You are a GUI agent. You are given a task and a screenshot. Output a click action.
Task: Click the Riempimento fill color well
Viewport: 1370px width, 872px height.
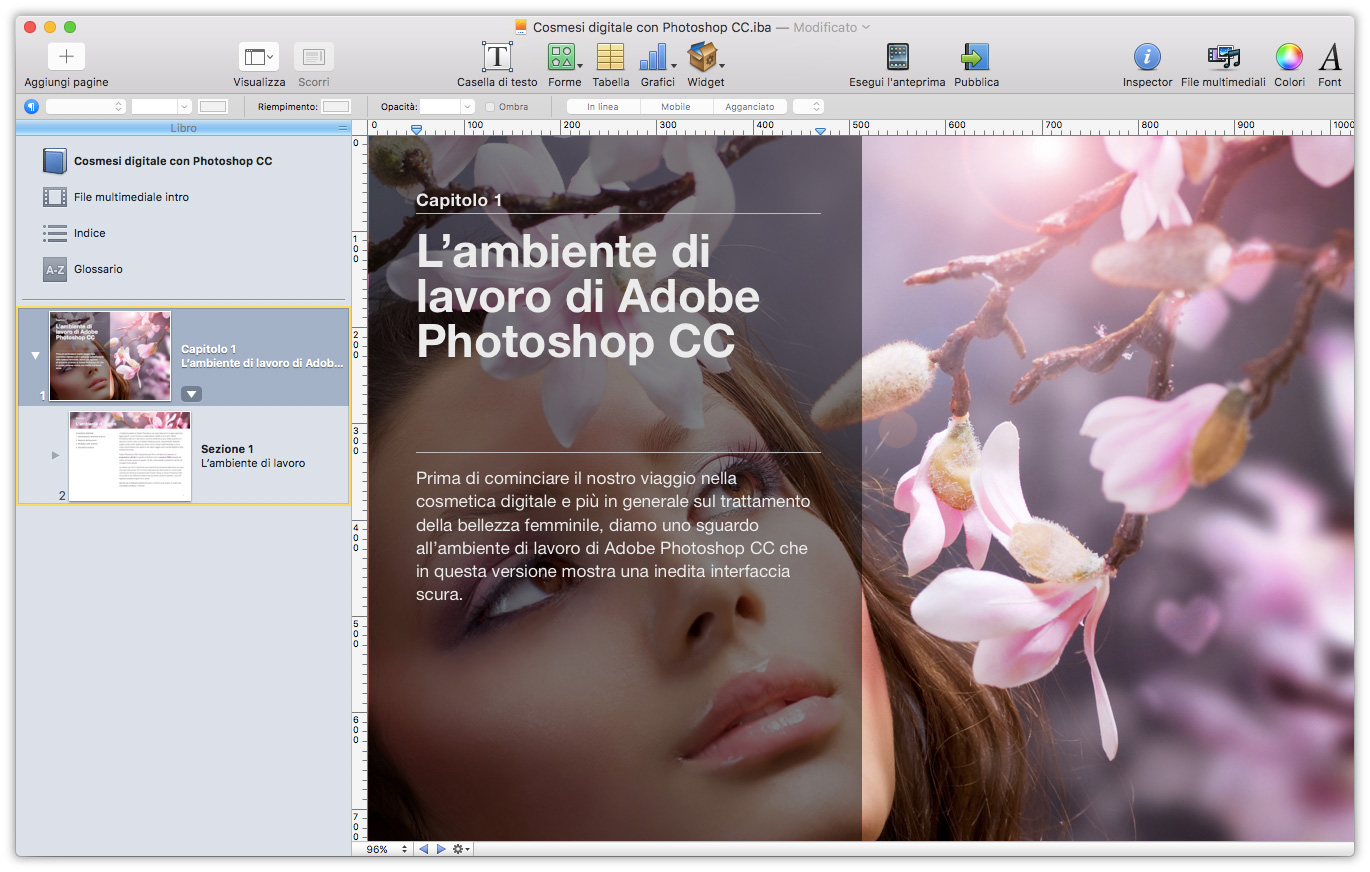(337, 106)
